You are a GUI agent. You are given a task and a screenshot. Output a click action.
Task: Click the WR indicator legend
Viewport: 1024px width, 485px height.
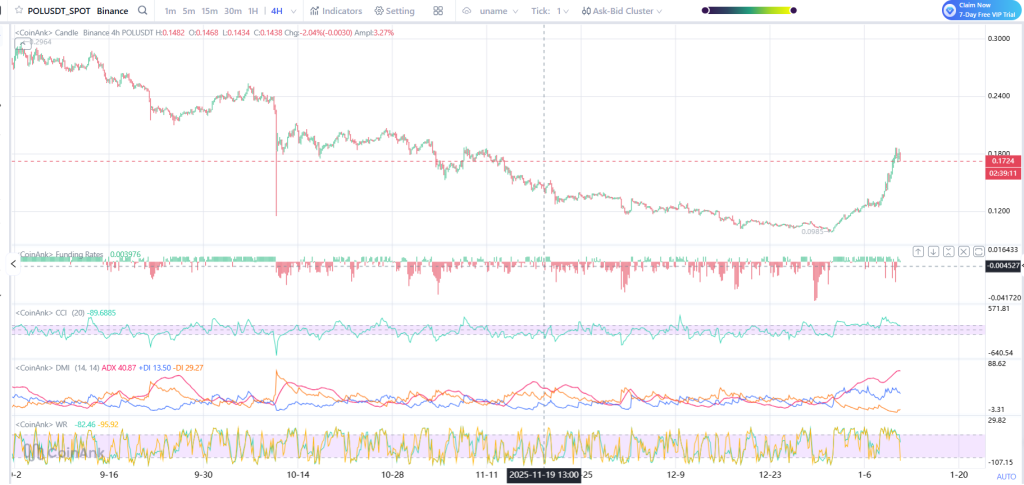point(40,424)
